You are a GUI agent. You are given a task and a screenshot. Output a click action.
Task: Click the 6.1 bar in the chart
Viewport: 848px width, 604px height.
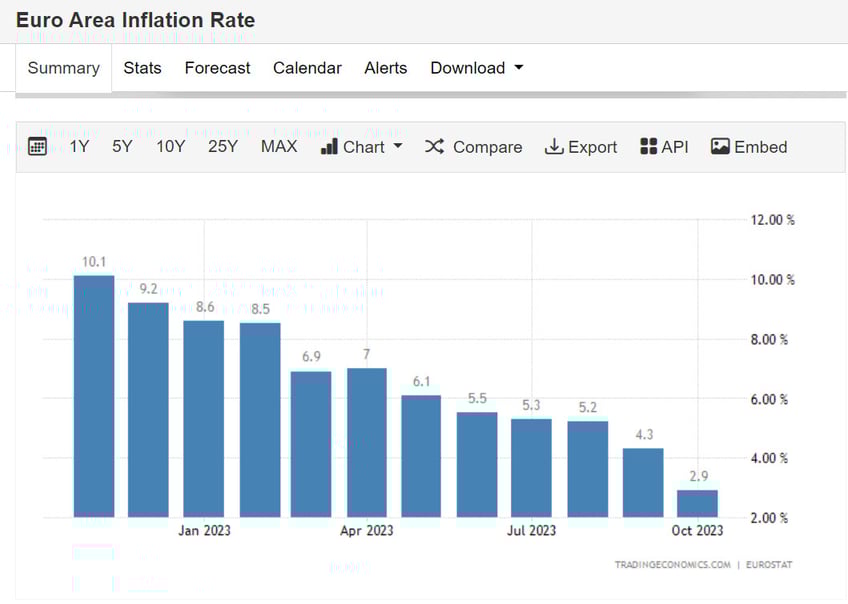pyautogui.click(x=421, y=456)
